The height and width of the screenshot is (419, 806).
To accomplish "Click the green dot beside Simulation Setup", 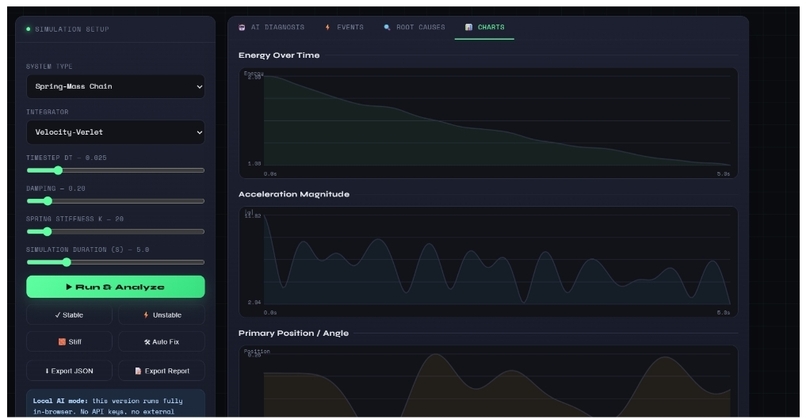I will click(28, 29).
